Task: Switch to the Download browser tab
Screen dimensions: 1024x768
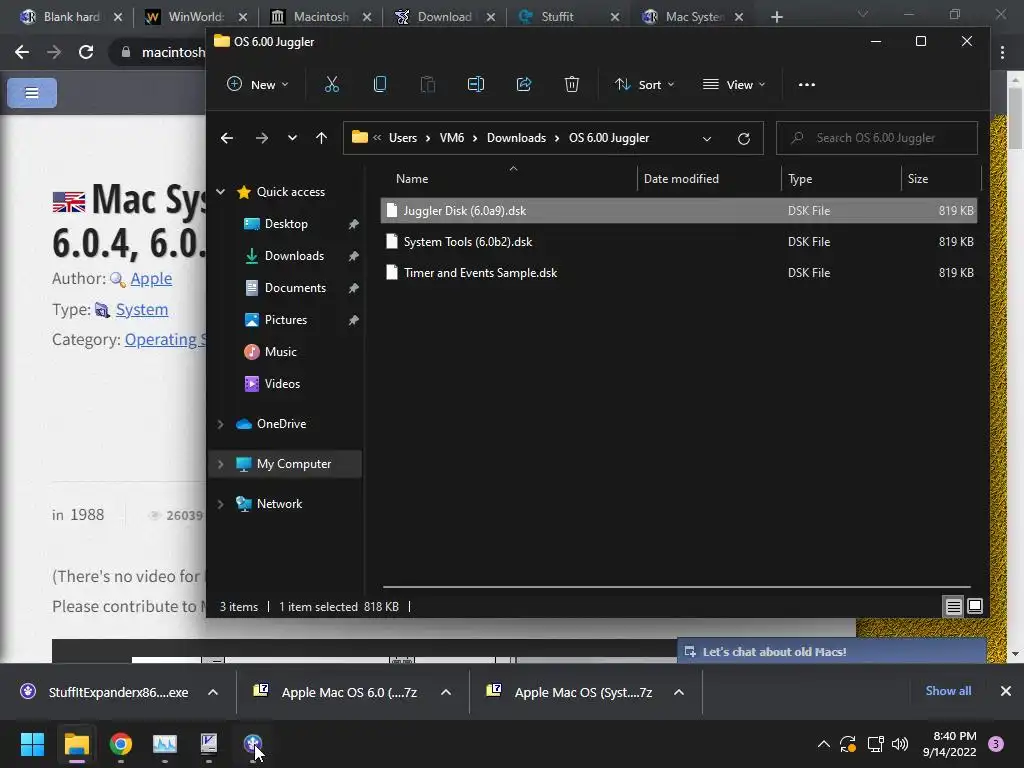Action: coord(445,16)
